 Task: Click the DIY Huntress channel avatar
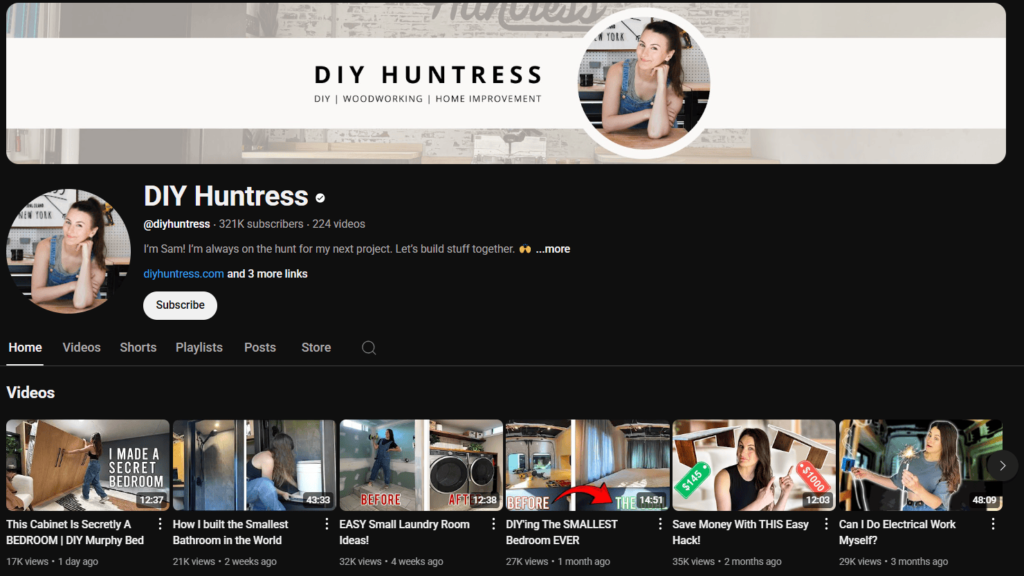pyautogui.click(x=68, y=251)
